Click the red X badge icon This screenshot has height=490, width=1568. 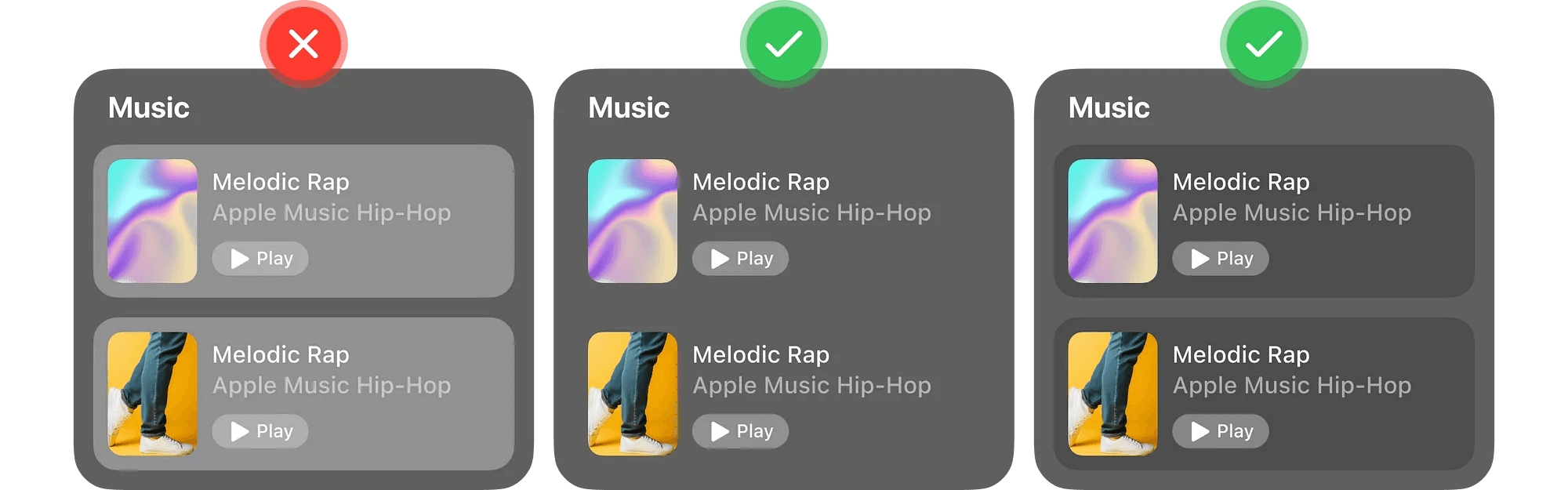point(303,44)
